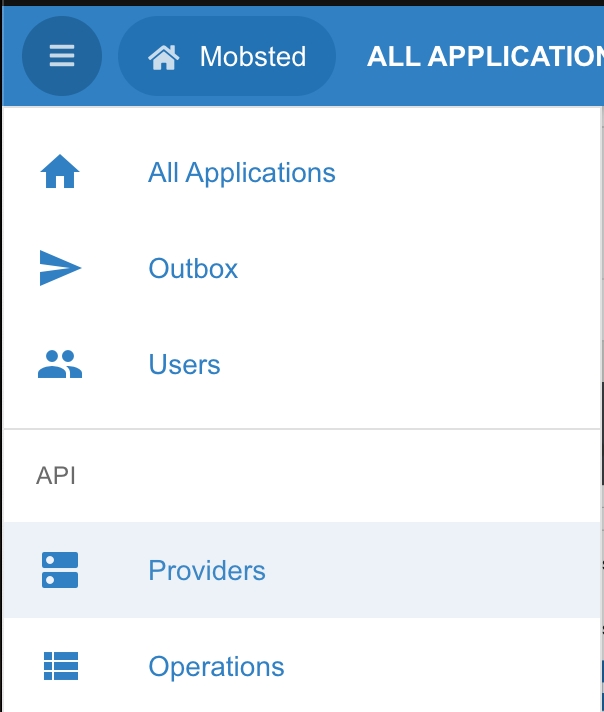Click the house icon in the Mobsted button
Screen dimensions: 604x712
pyautogui.click(x=163, y=57)
